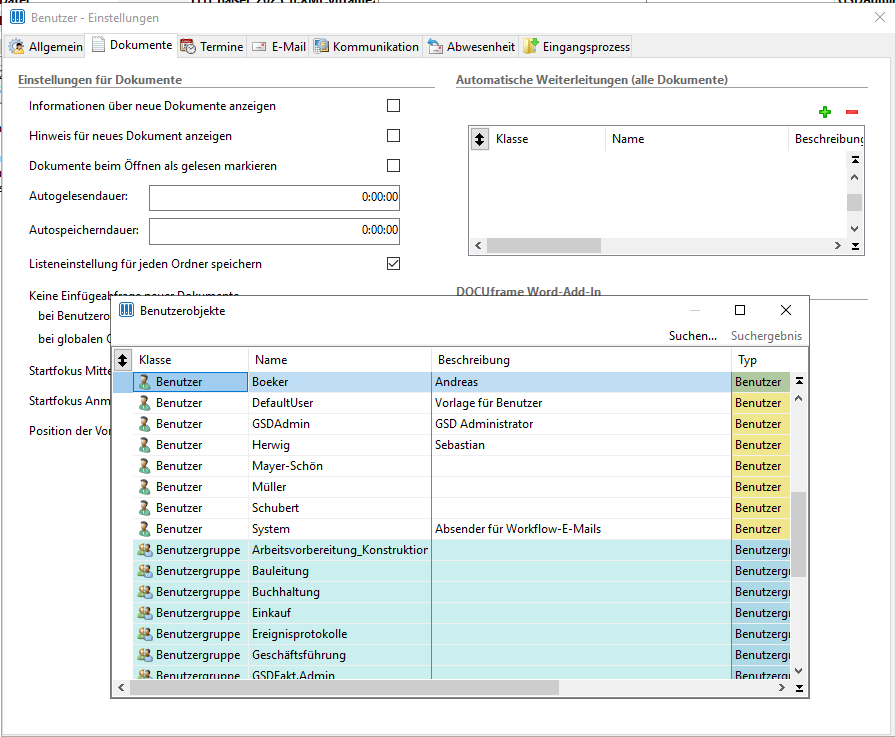895x737 pixels.
Task: Go to the Abwesenheit tab
Action: pyautogui.click(x=471, y=47)
